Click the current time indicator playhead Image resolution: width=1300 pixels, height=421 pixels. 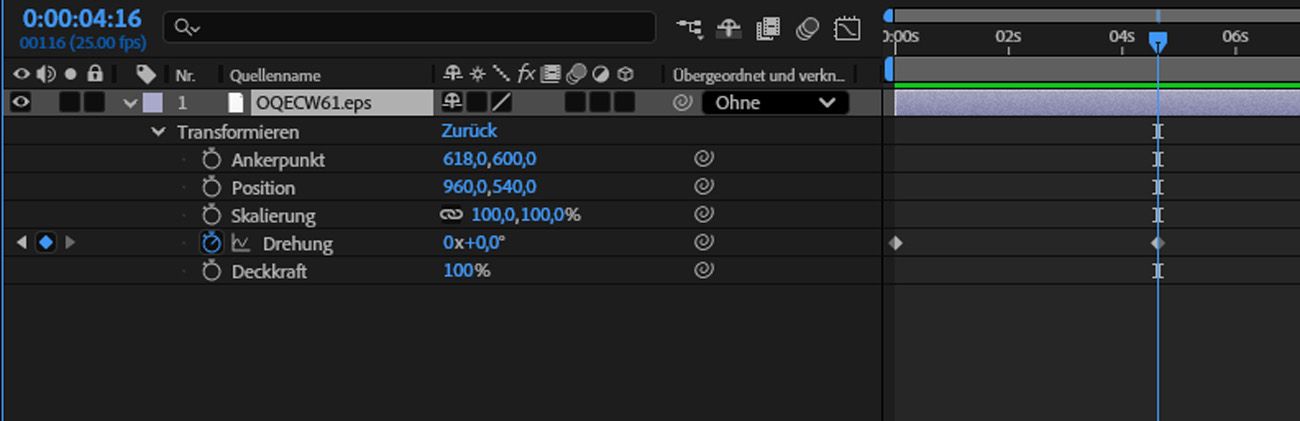pyautogui.click(x=1157, y=41)
